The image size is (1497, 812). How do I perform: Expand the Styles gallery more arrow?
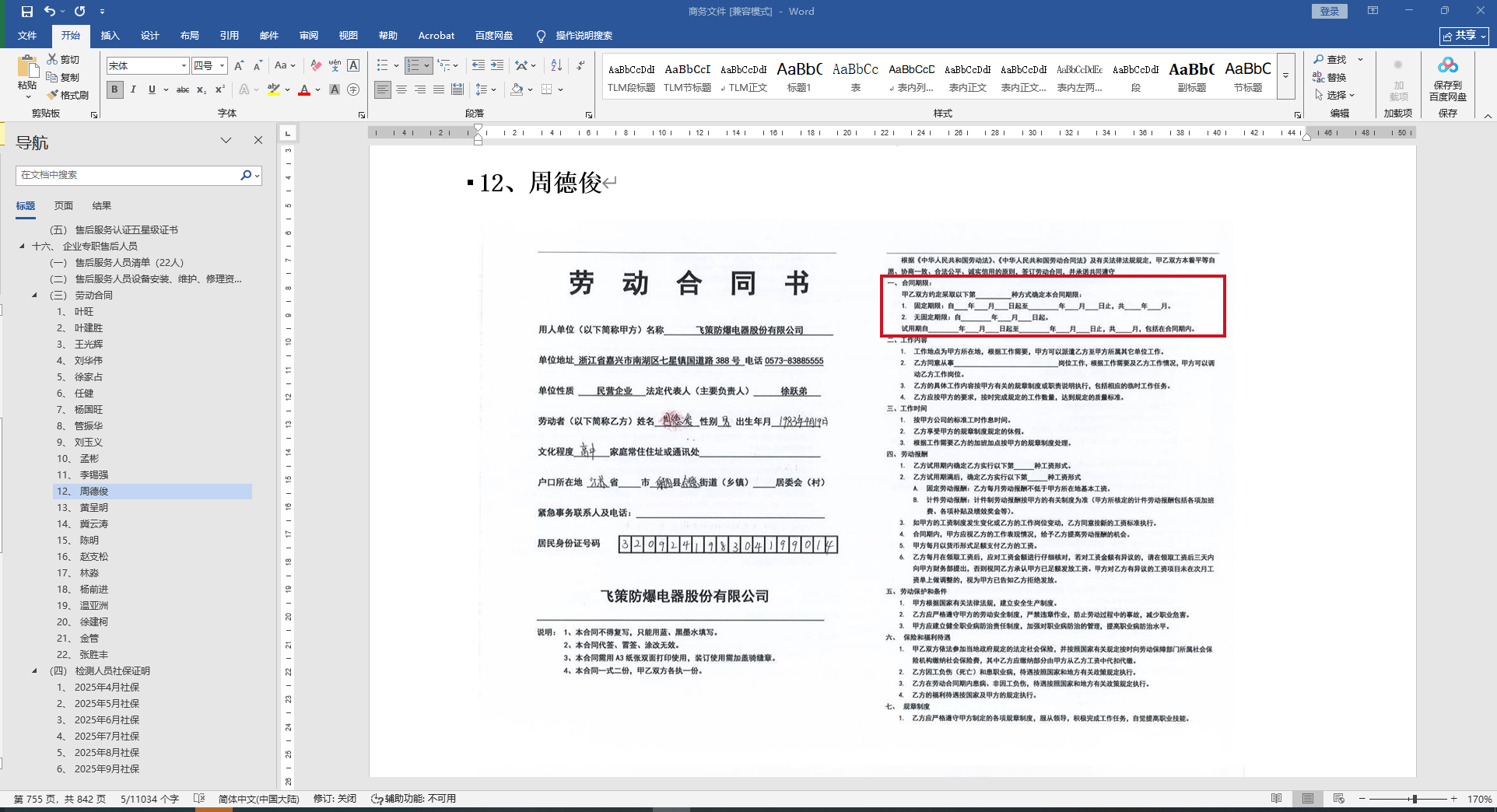1286,75
